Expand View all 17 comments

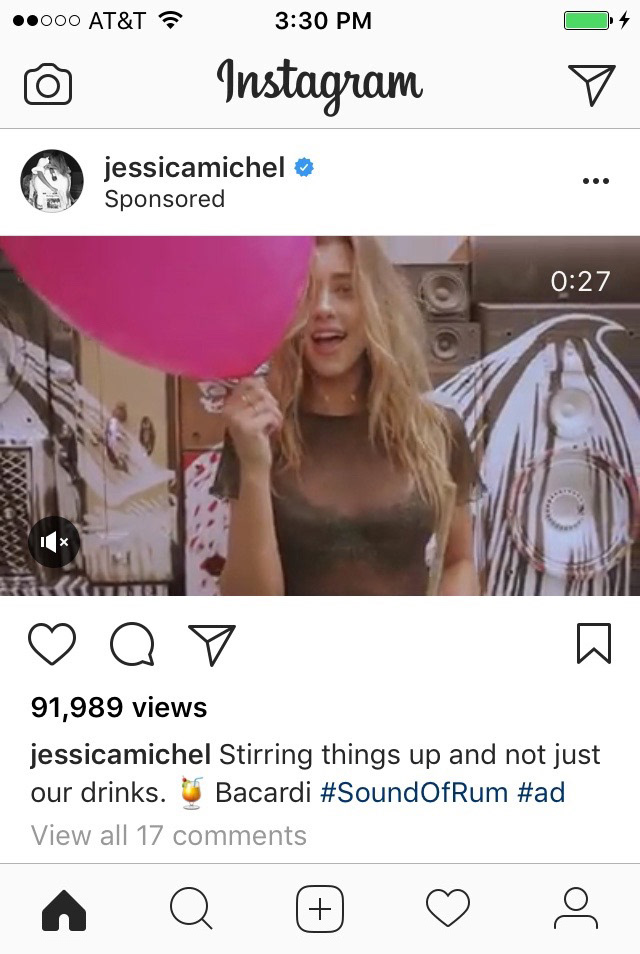pyautogui.click(x=169, y=835)
